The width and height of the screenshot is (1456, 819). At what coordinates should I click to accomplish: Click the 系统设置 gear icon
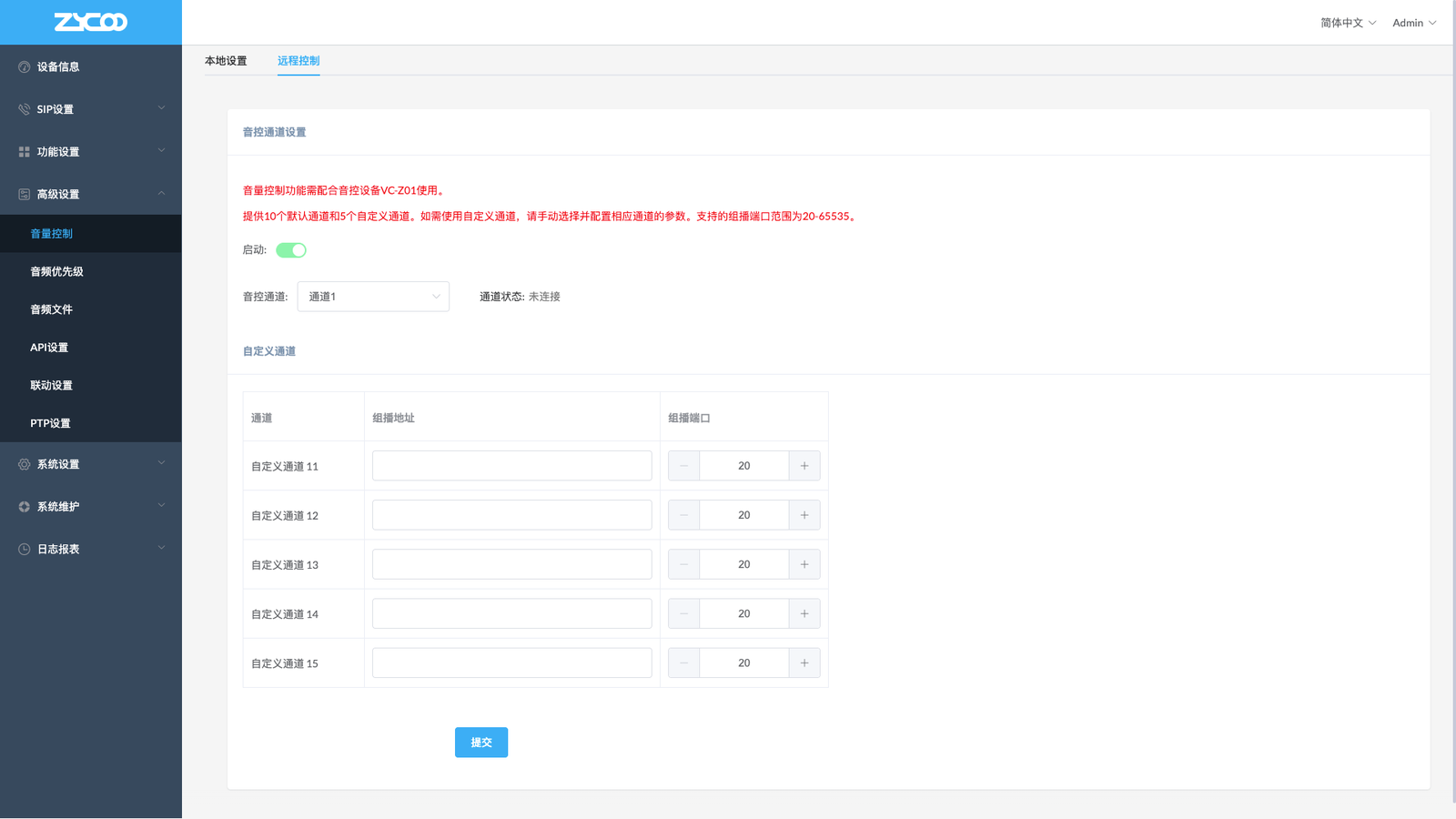pyautogui.click(x=25, y=464)
